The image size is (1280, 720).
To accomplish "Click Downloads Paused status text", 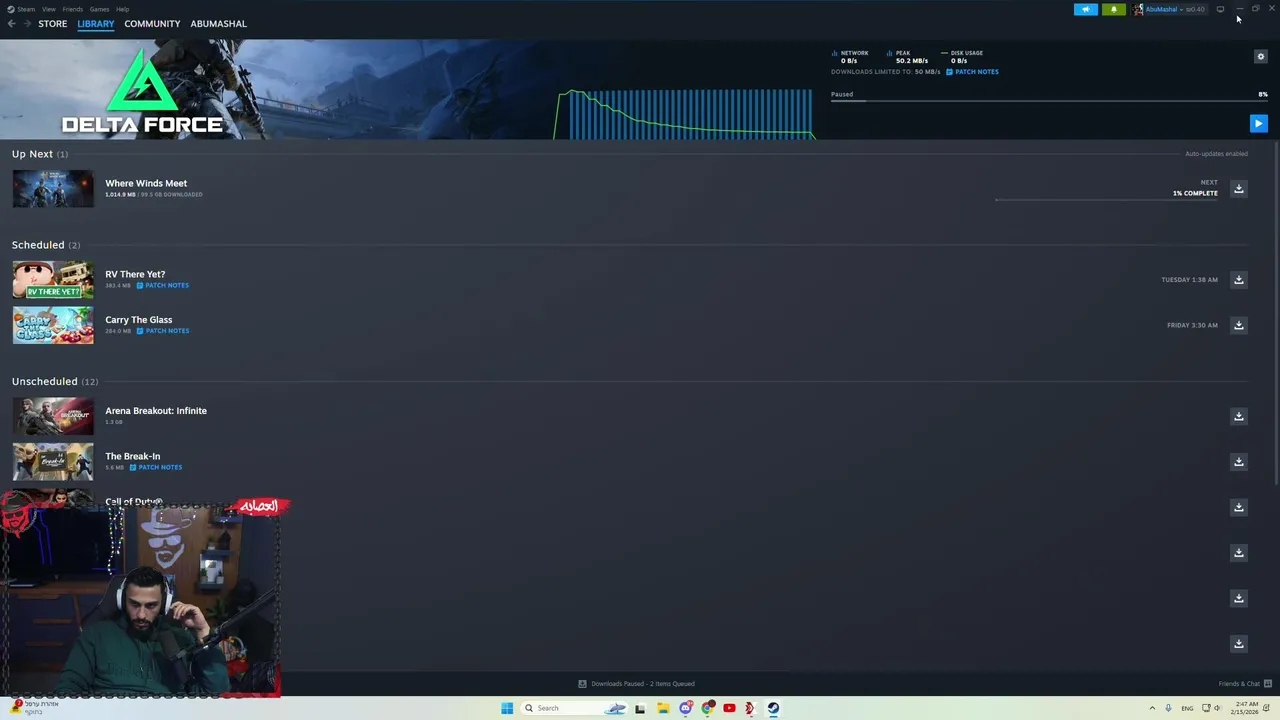I will tap(643, 684).
